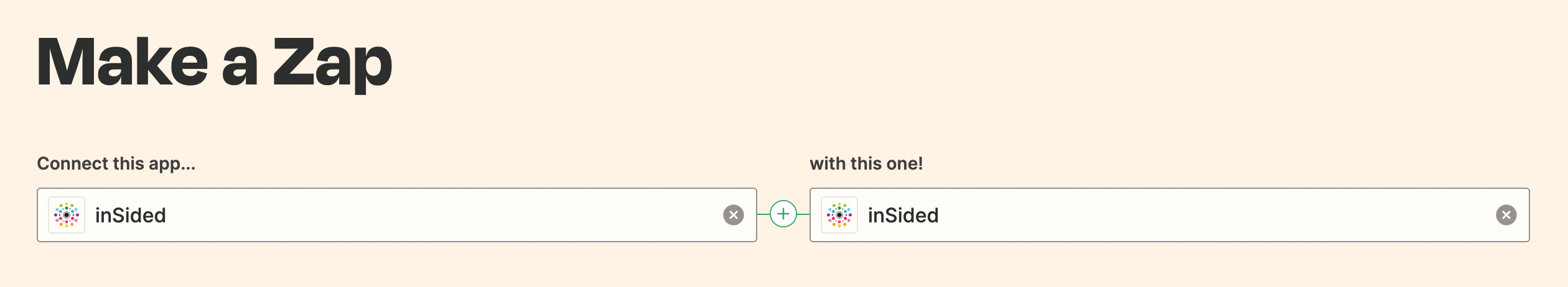Click the "with this one!" label
The width and height of the screenshot is (1568, 287).
(x=866, y=163)
